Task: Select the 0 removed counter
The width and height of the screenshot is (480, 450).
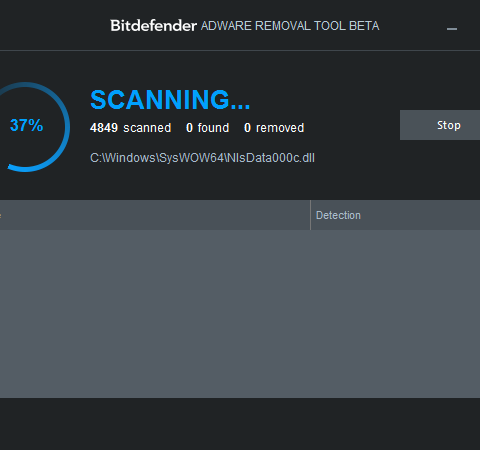Action: pyautogui.click(x=274, y=128)
